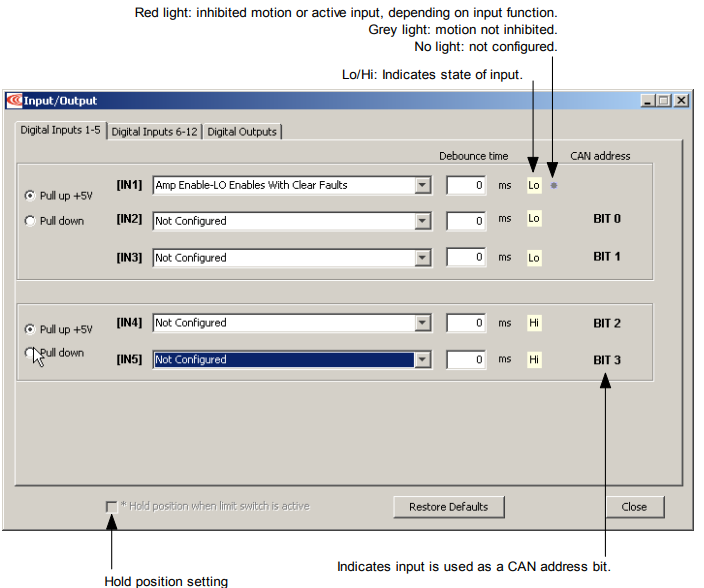The width and height of the screenshot is (704, 588).
Task: Click the [IN2] label
Action: [x=129, y=219]
